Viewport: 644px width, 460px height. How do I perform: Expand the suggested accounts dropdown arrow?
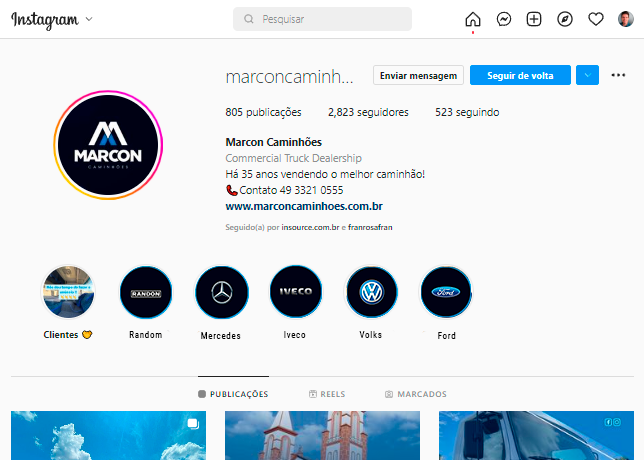click(587, 75)
